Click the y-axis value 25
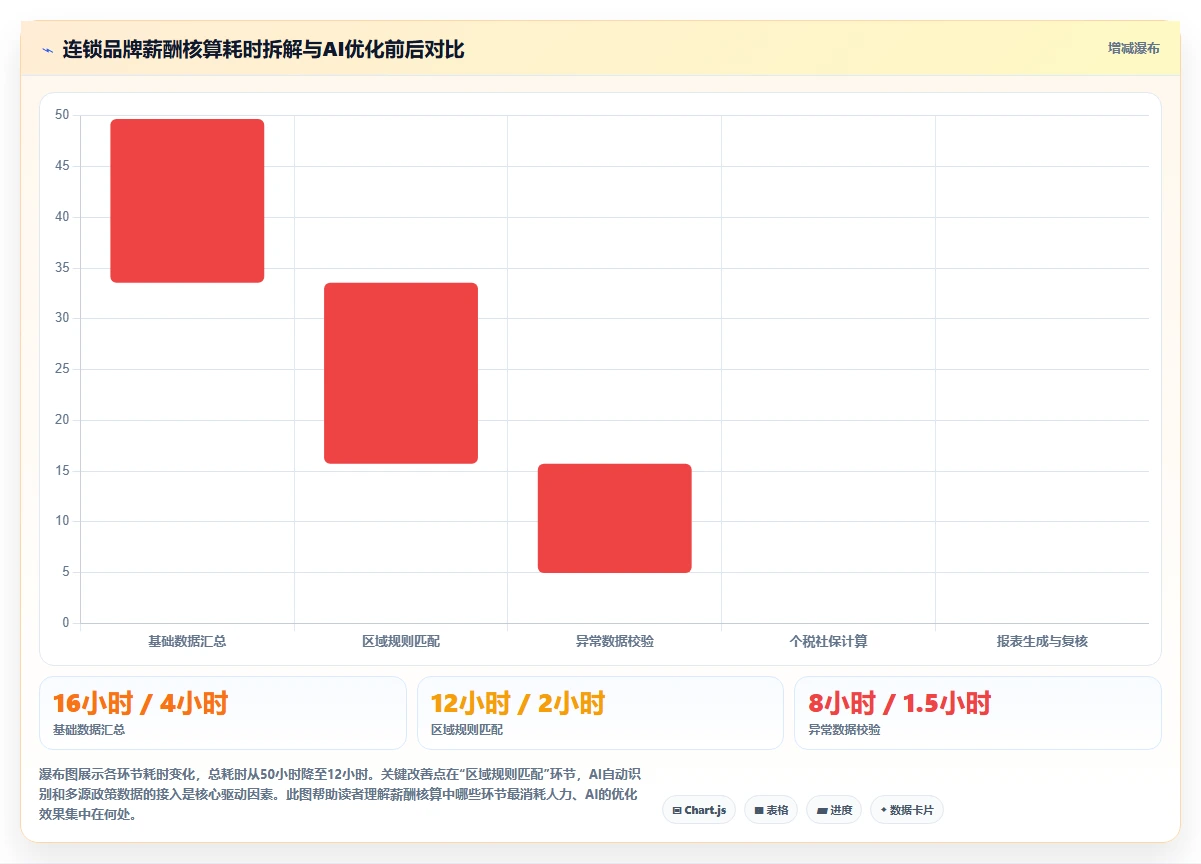 62,369
